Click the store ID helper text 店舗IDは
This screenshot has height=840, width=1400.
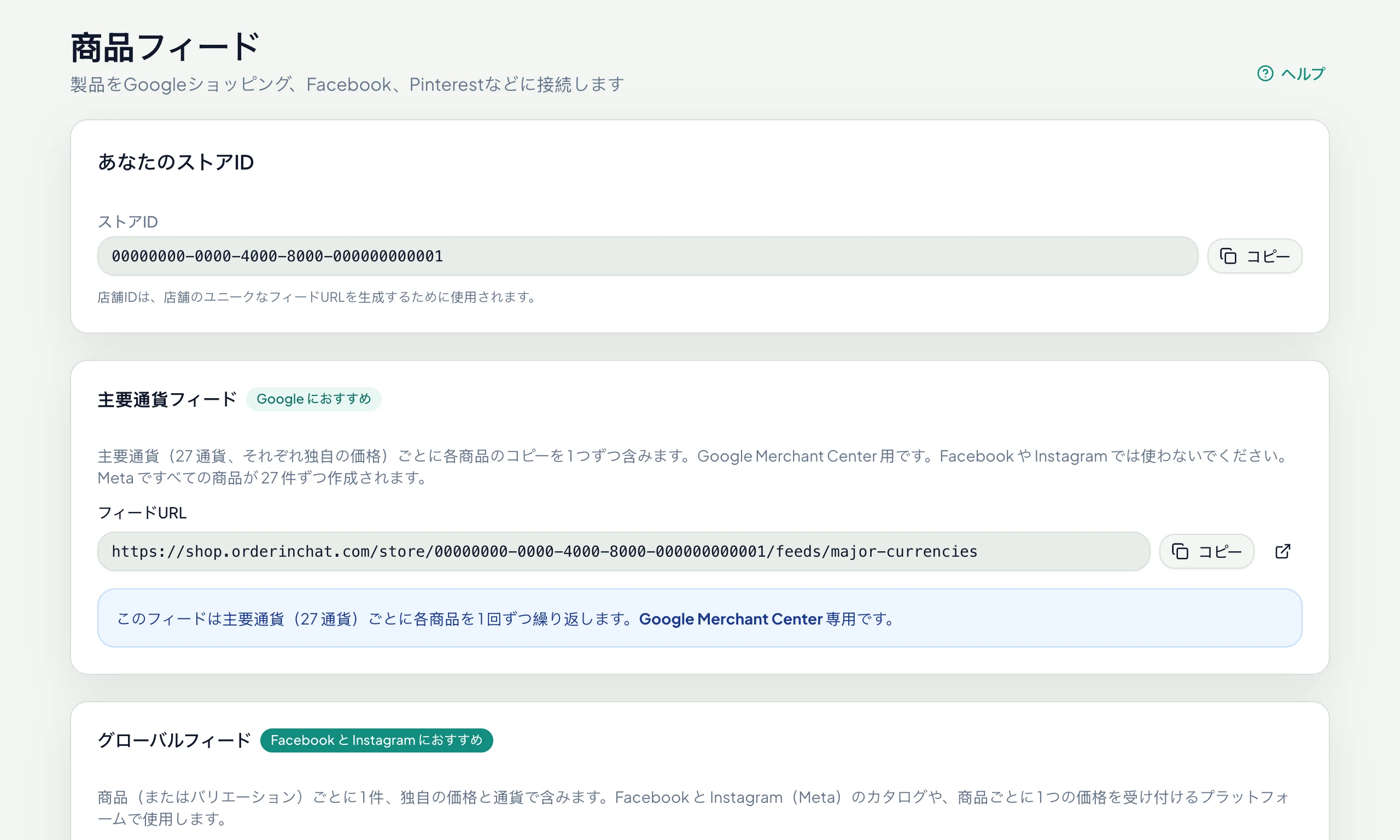tap(317, 297)
